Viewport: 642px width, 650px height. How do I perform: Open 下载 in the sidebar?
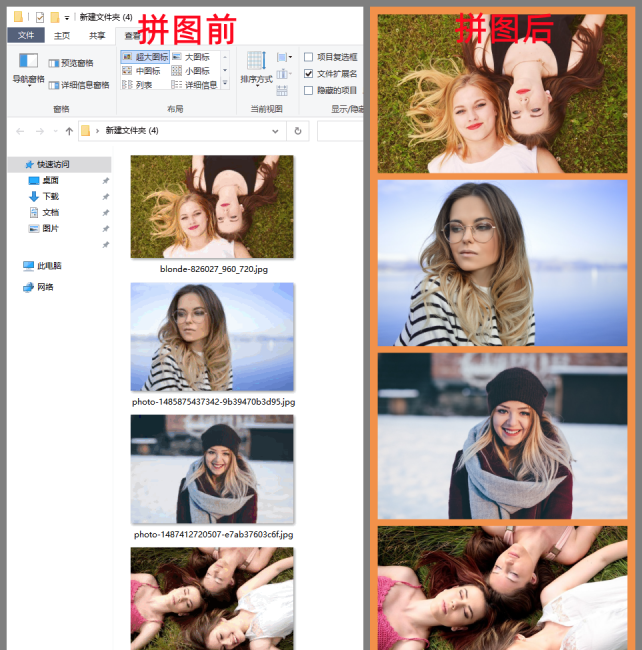click(50, 196)
